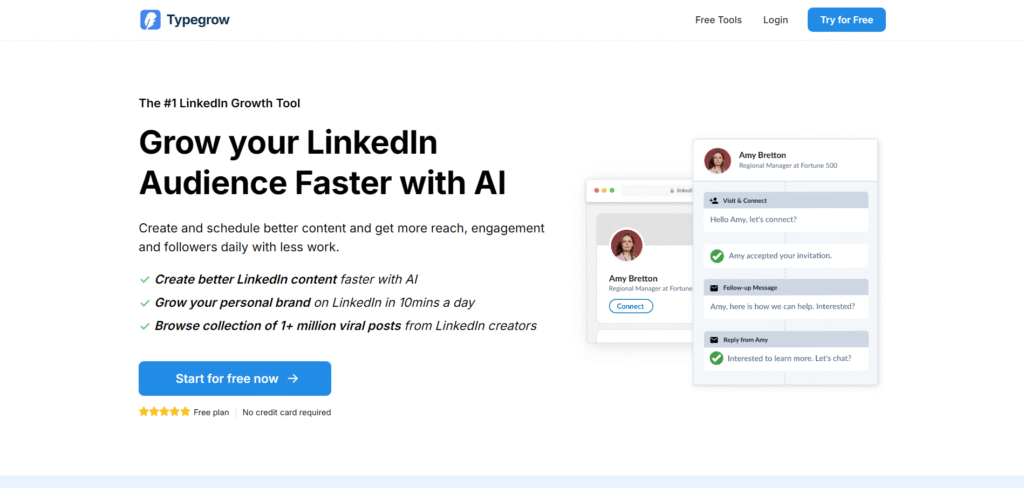Click the Typegrow feather logo icon

(150, 20)
